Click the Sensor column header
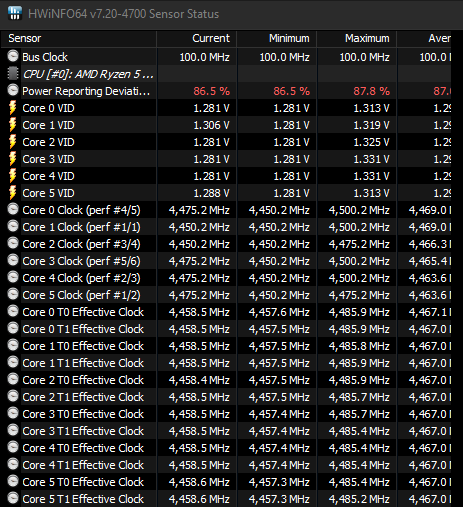 click(79, 39)
